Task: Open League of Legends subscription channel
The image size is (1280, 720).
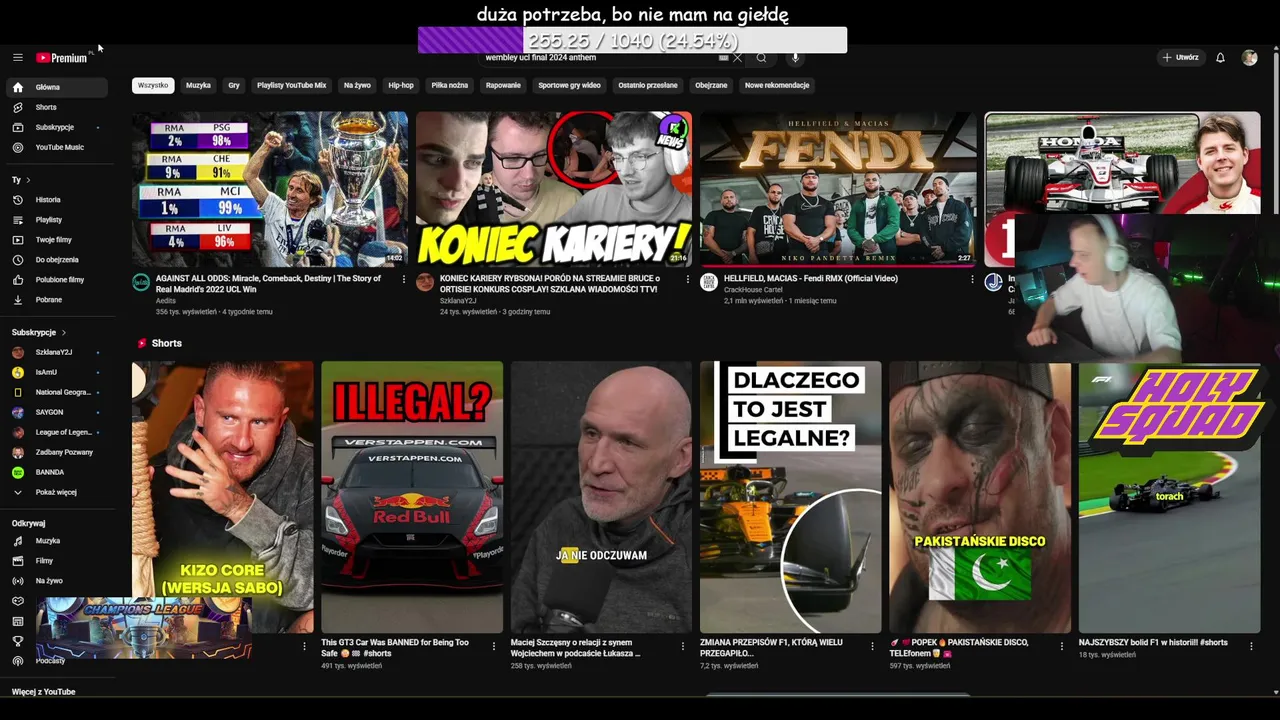Action: [59, 432]
